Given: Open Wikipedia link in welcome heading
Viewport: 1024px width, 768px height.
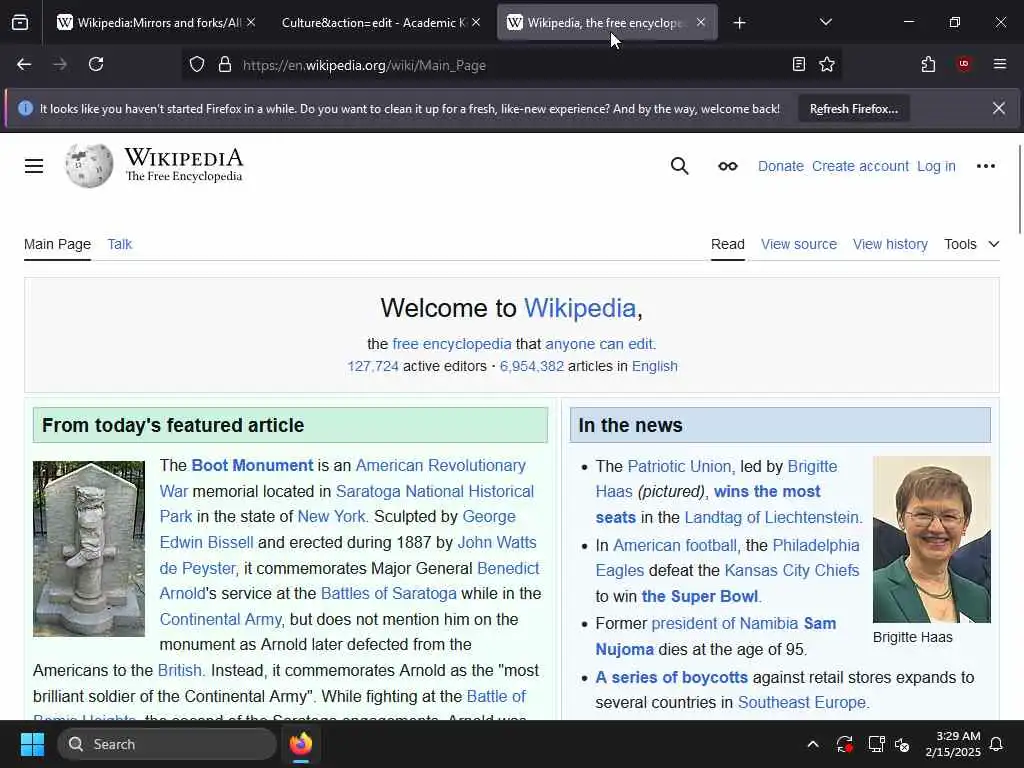Looking at the screenshot, I should point(580,308).
